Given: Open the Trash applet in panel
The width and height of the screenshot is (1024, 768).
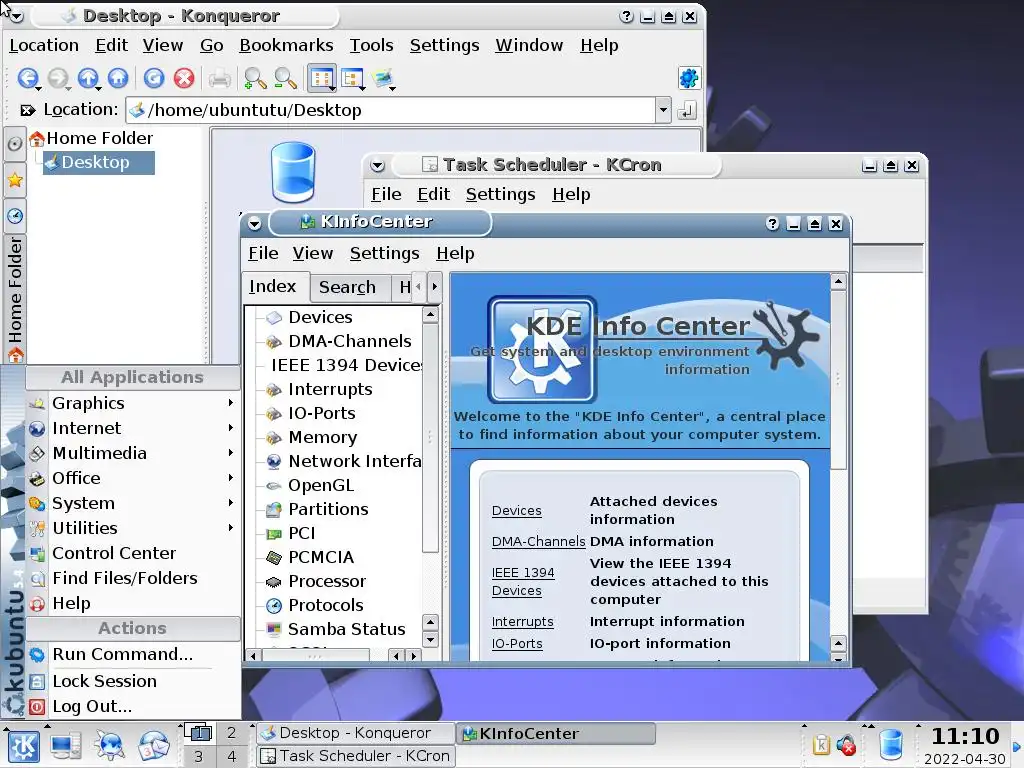Looking at the screenshot, I should [x=891, y=745].
